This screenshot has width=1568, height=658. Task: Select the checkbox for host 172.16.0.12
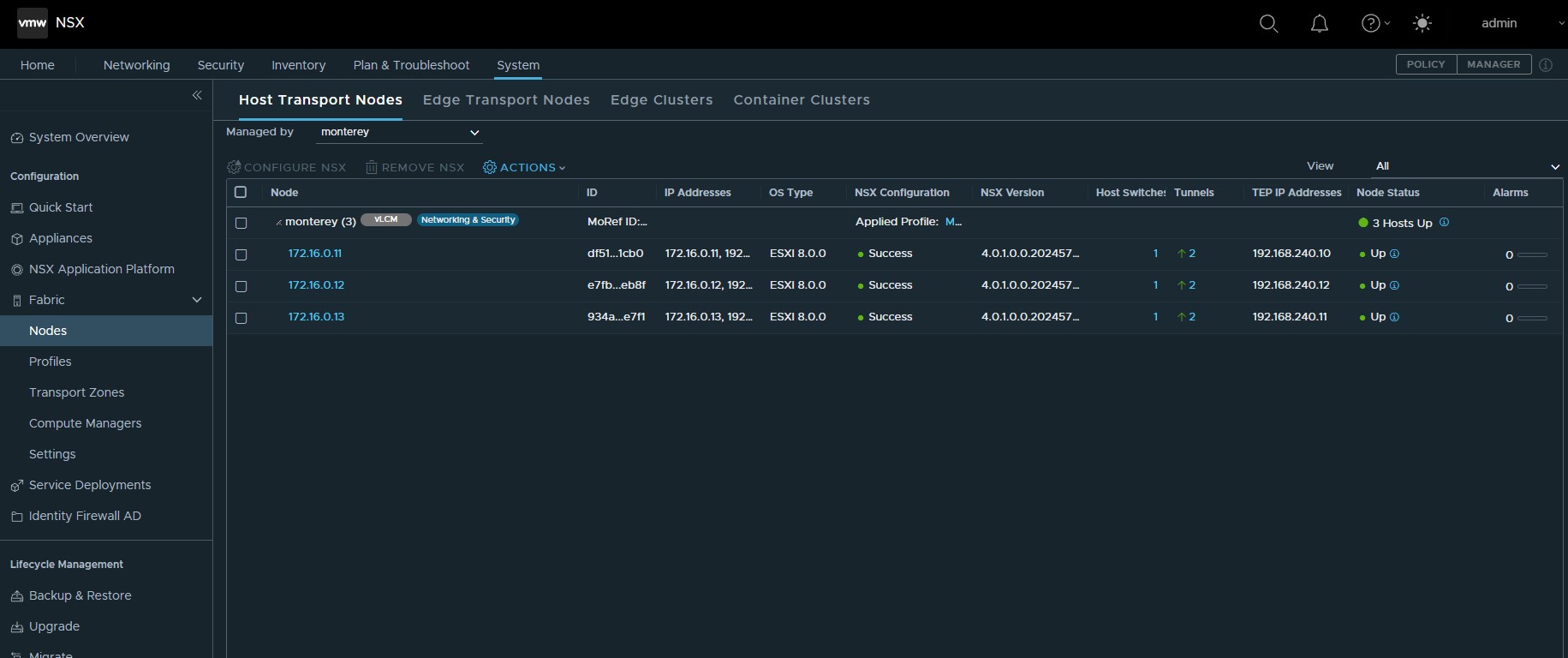(x=241, y=286)
